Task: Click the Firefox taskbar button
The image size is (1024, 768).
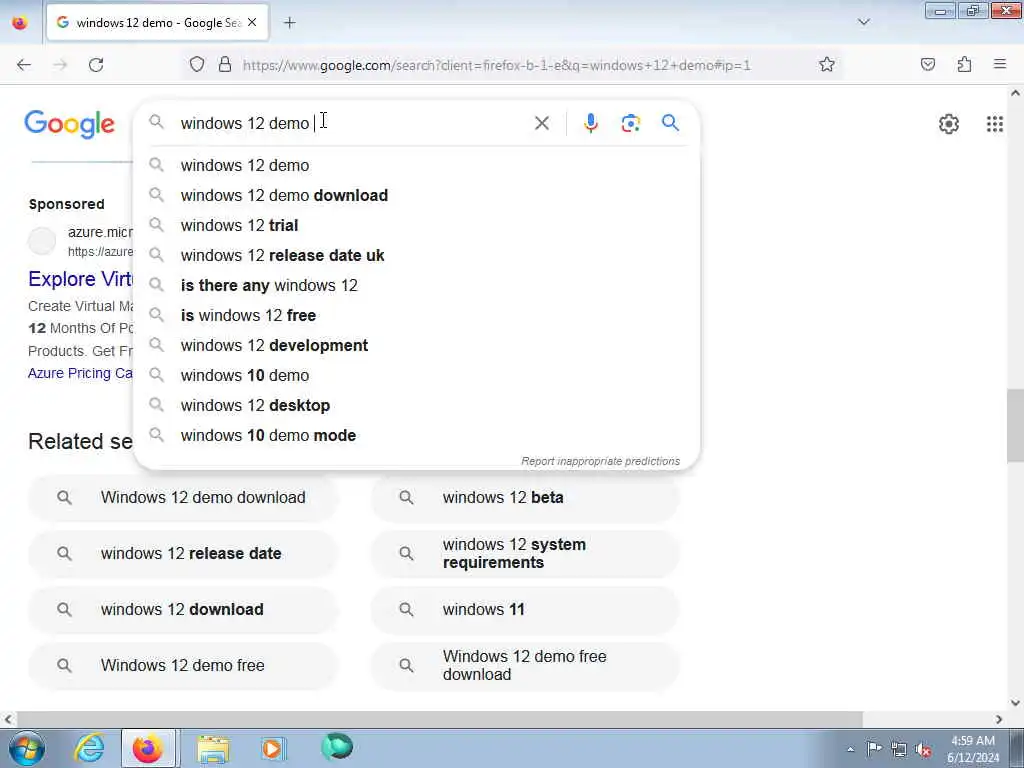Action: [148, 748]
